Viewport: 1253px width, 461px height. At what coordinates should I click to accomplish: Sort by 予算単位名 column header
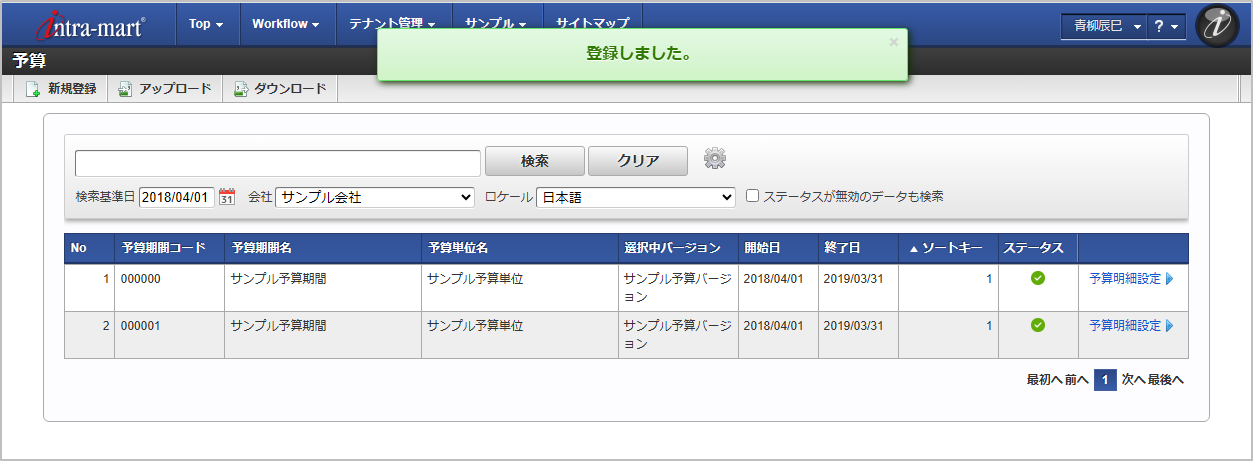tap(519, 248)
